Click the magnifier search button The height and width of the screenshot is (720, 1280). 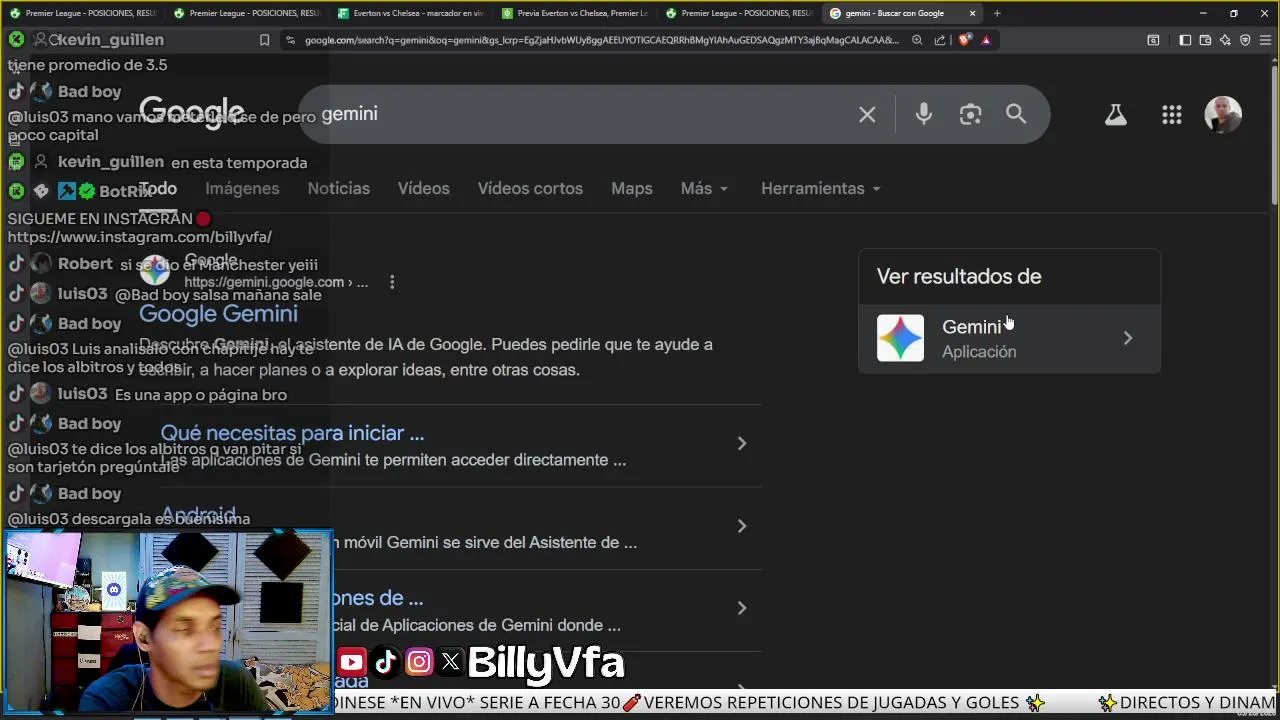1016,114
